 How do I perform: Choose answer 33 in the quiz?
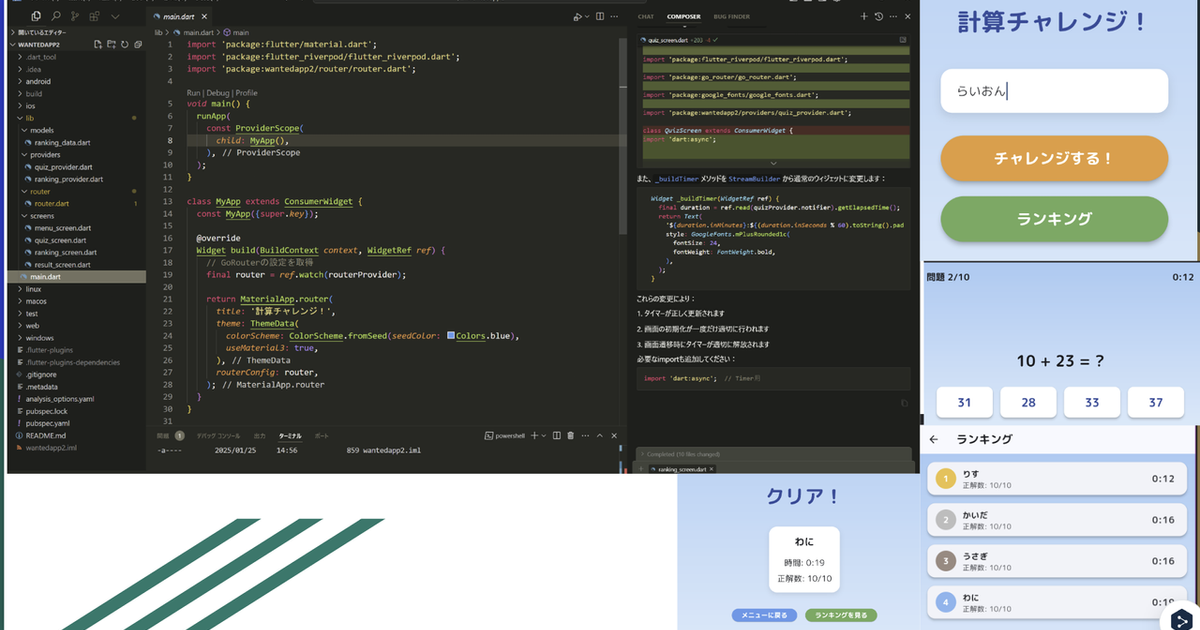click(x=1092, y=402)
